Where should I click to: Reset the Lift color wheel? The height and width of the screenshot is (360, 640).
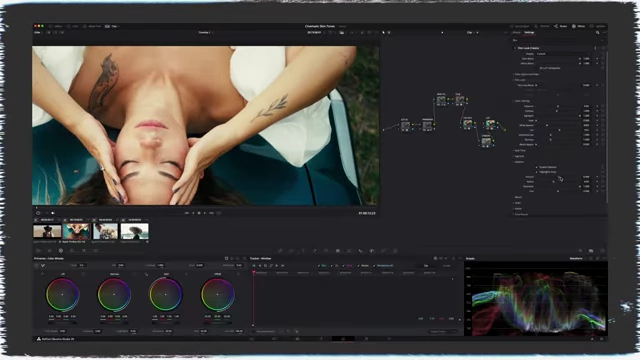click(x=83, y=274)
